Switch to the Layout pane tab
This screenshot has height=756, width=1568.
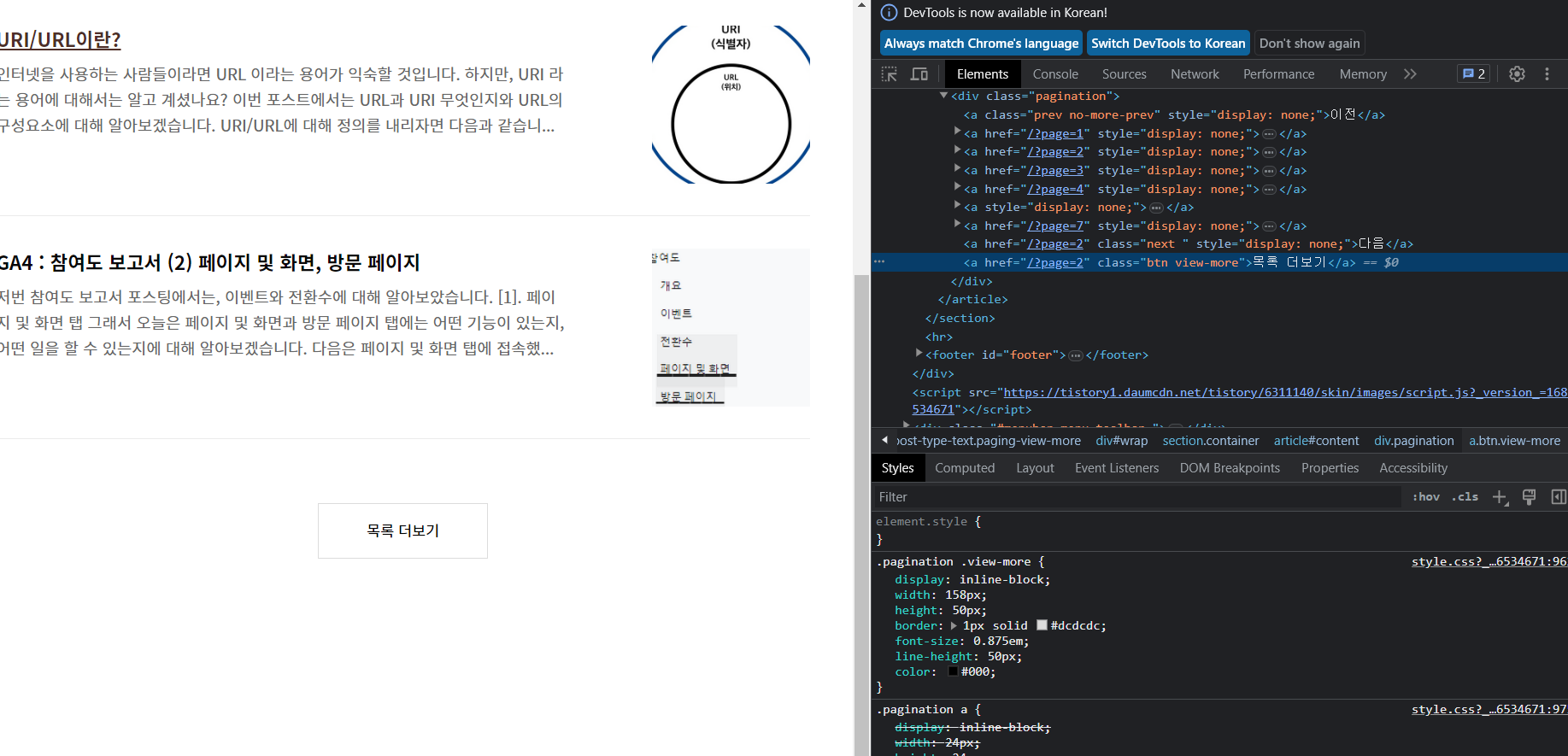click(x=1035, y=468)
